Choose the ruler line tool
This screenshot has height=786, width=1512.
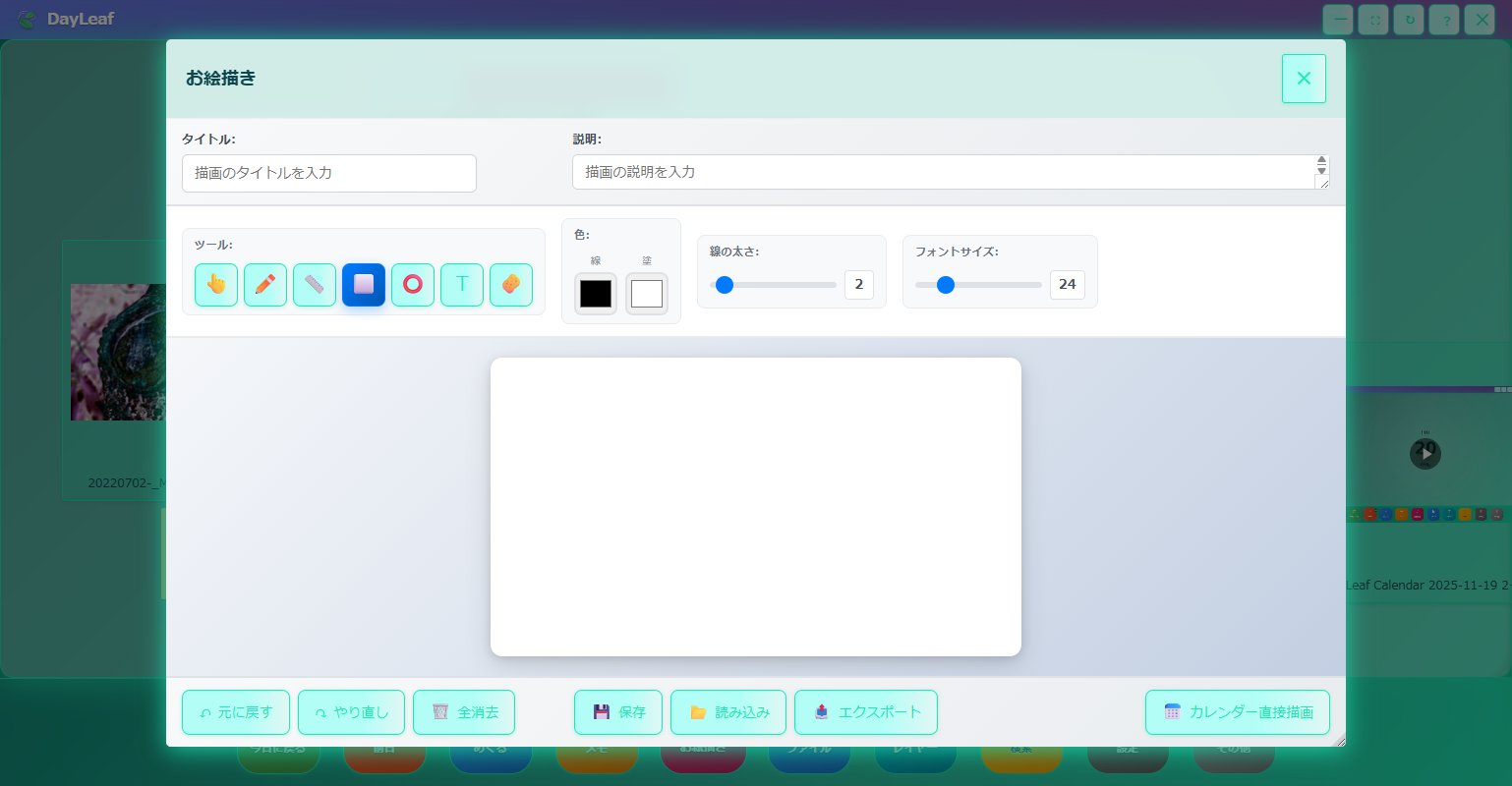tap(315, 285)
